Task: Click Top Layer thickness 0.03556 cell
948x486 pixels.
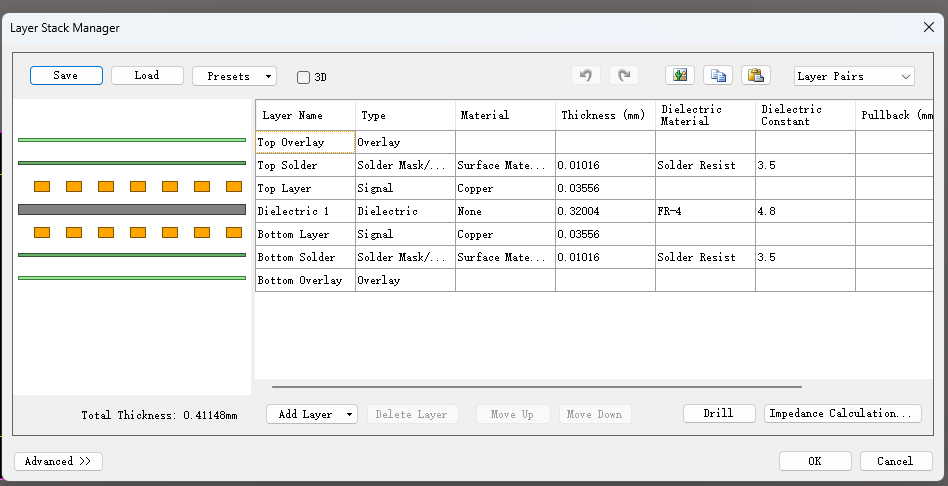Action: [605, 188]
